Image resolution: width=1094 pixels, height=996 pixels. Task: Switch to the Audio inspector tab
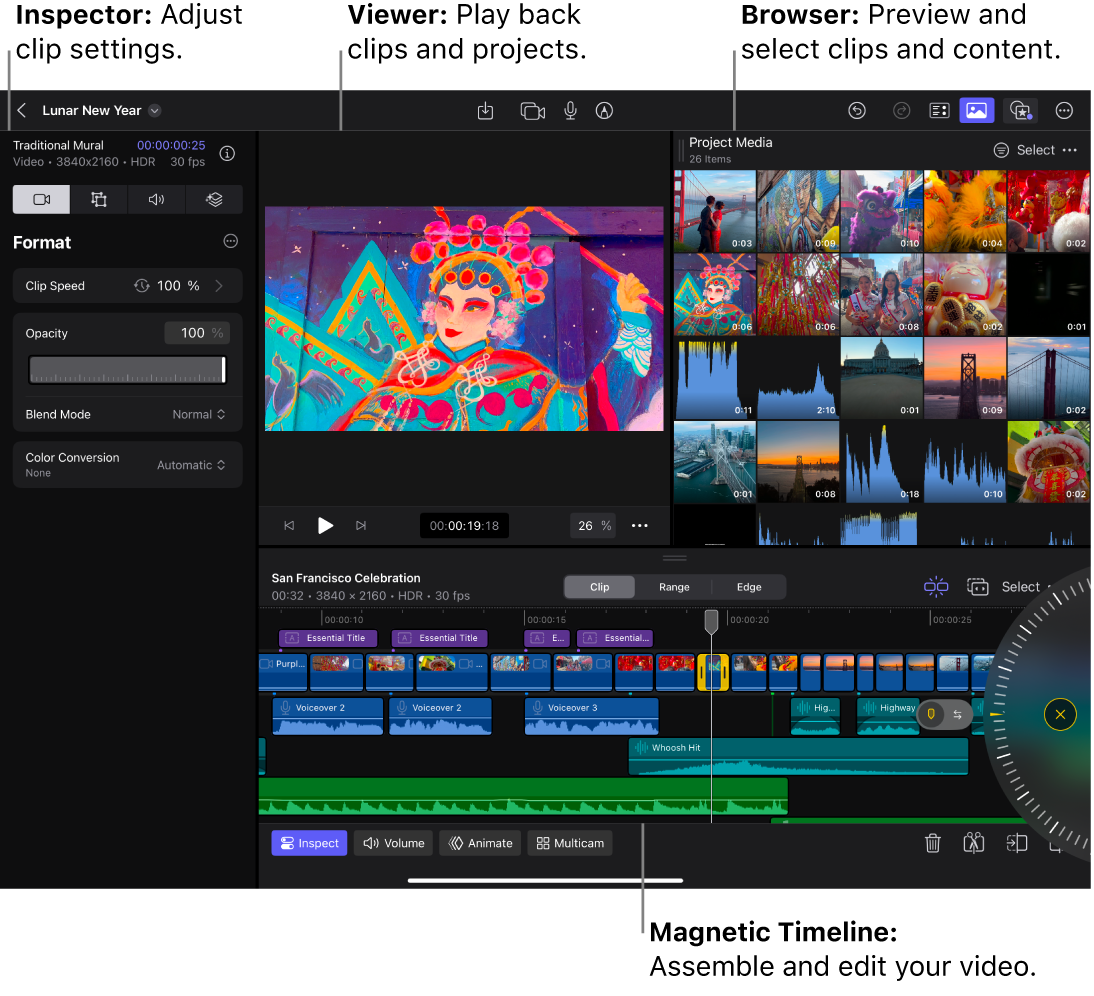point(155,199)
